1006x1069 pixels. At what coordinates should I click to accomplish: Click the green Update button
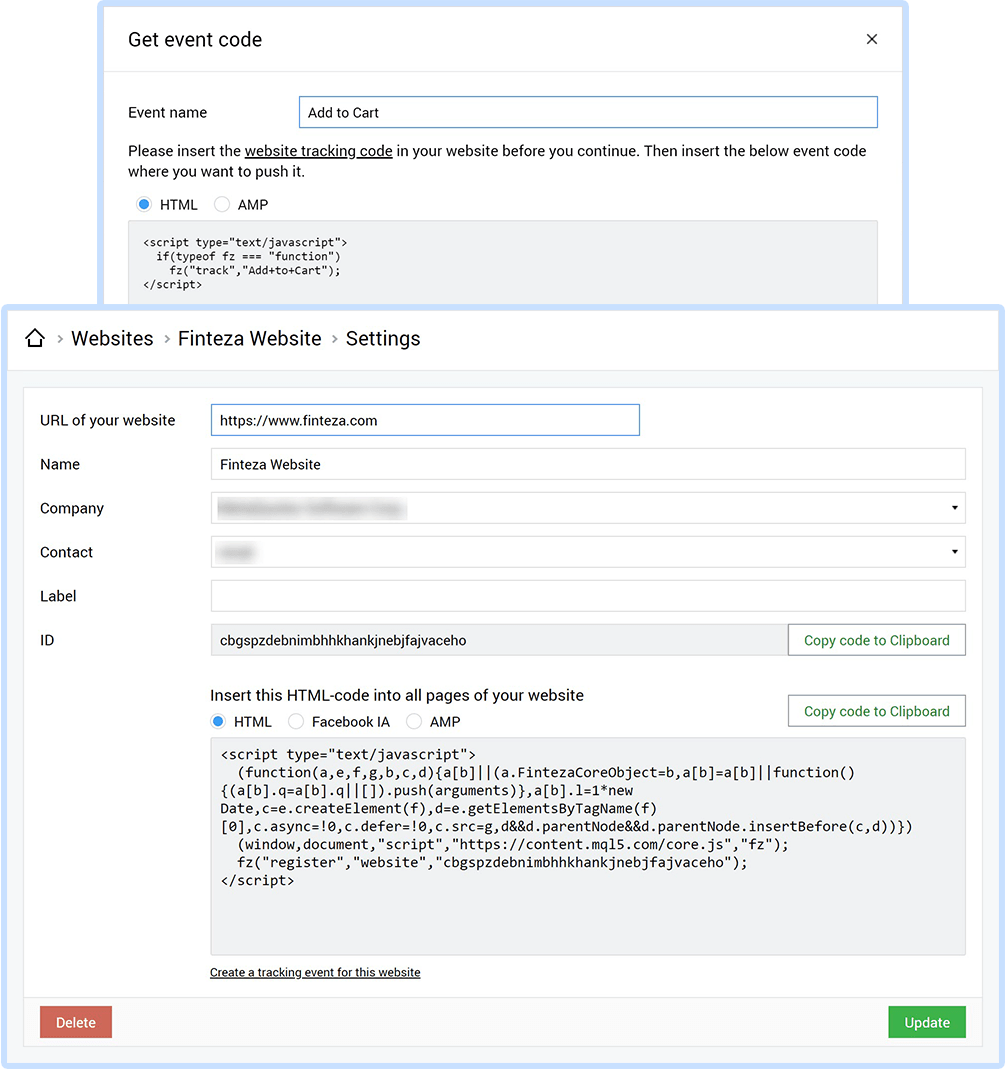coord(927,1022)
